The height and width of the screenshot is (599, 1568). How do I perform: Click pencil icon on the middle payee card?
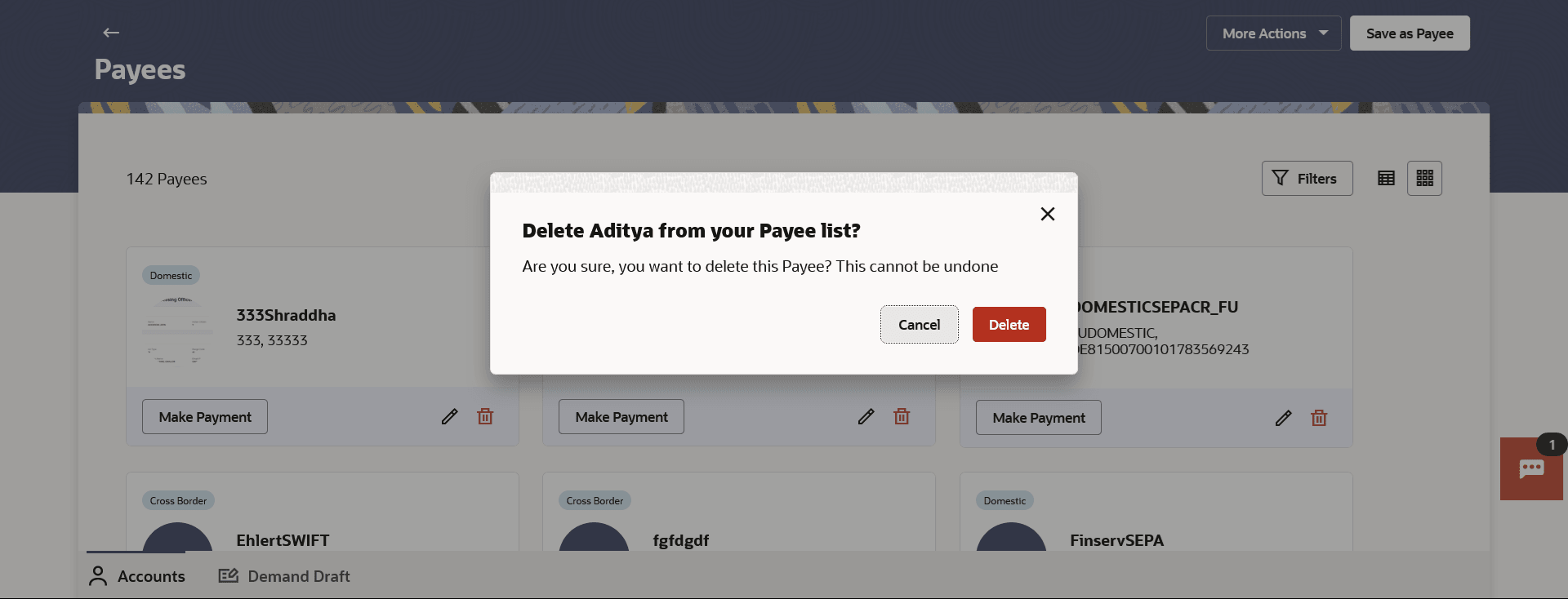point(866,416)
